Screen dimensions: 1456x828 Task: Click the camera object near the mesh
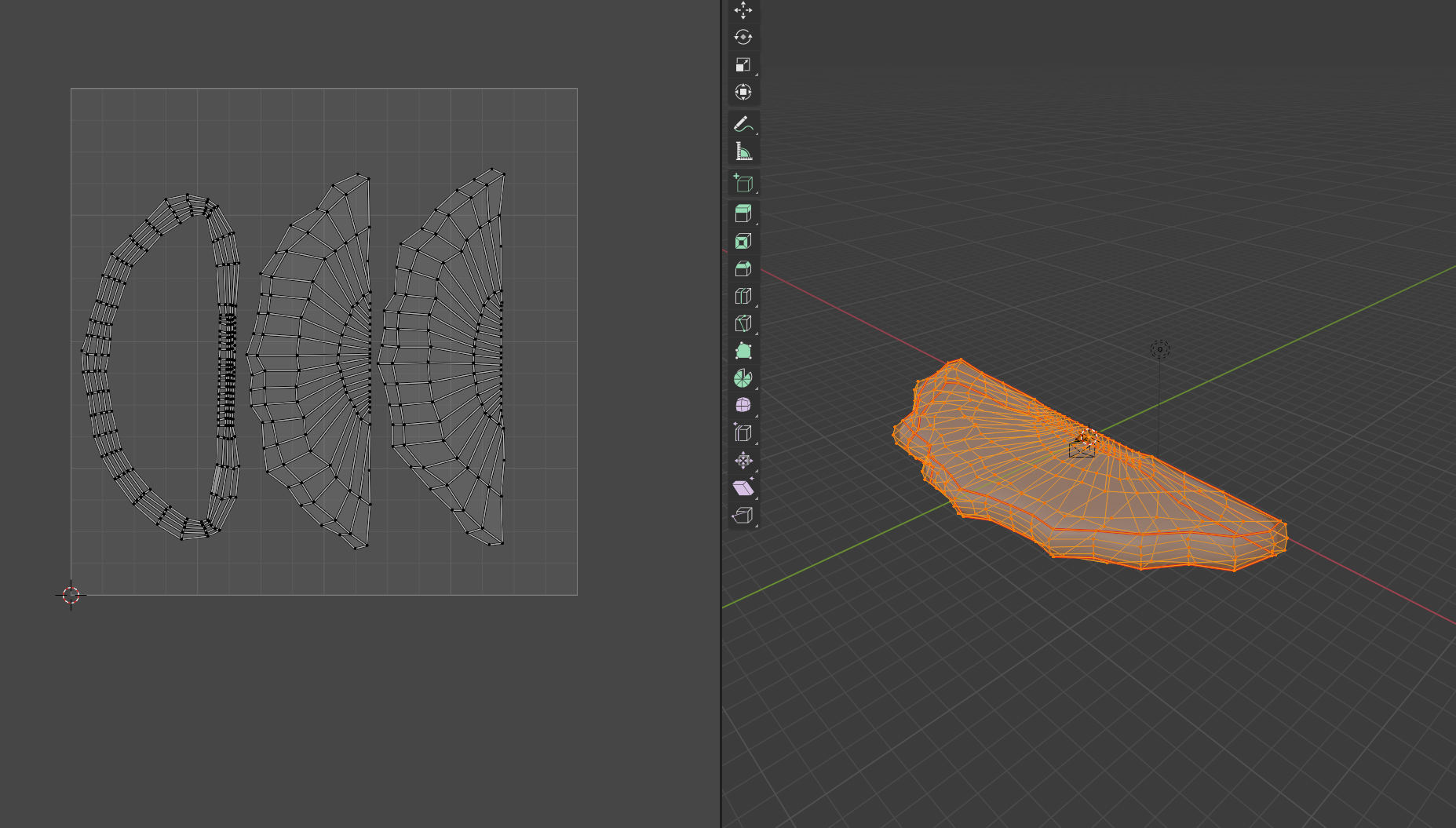(1082, 449)
